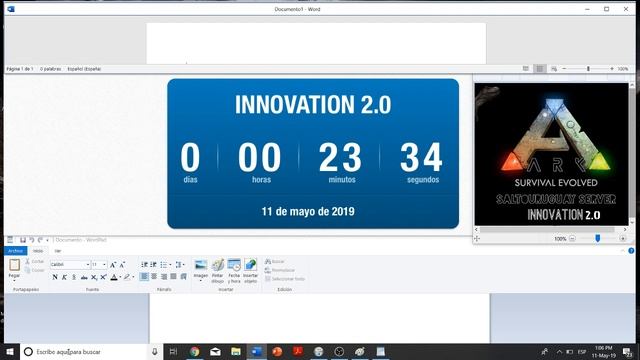Screen dimensions: 640x360
Task: Click Reemplazar in the Edición group
Action: 280,270
